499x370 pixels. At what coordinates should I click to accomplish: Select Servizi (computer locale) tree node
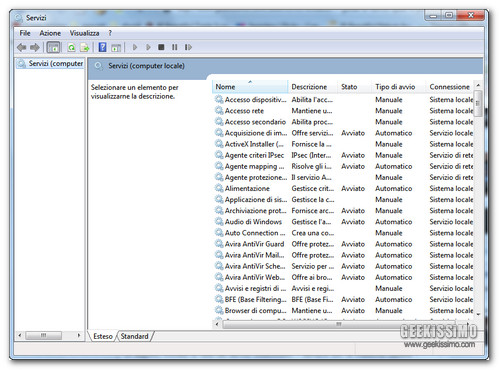pyautogui.click(x=50, y=63)
